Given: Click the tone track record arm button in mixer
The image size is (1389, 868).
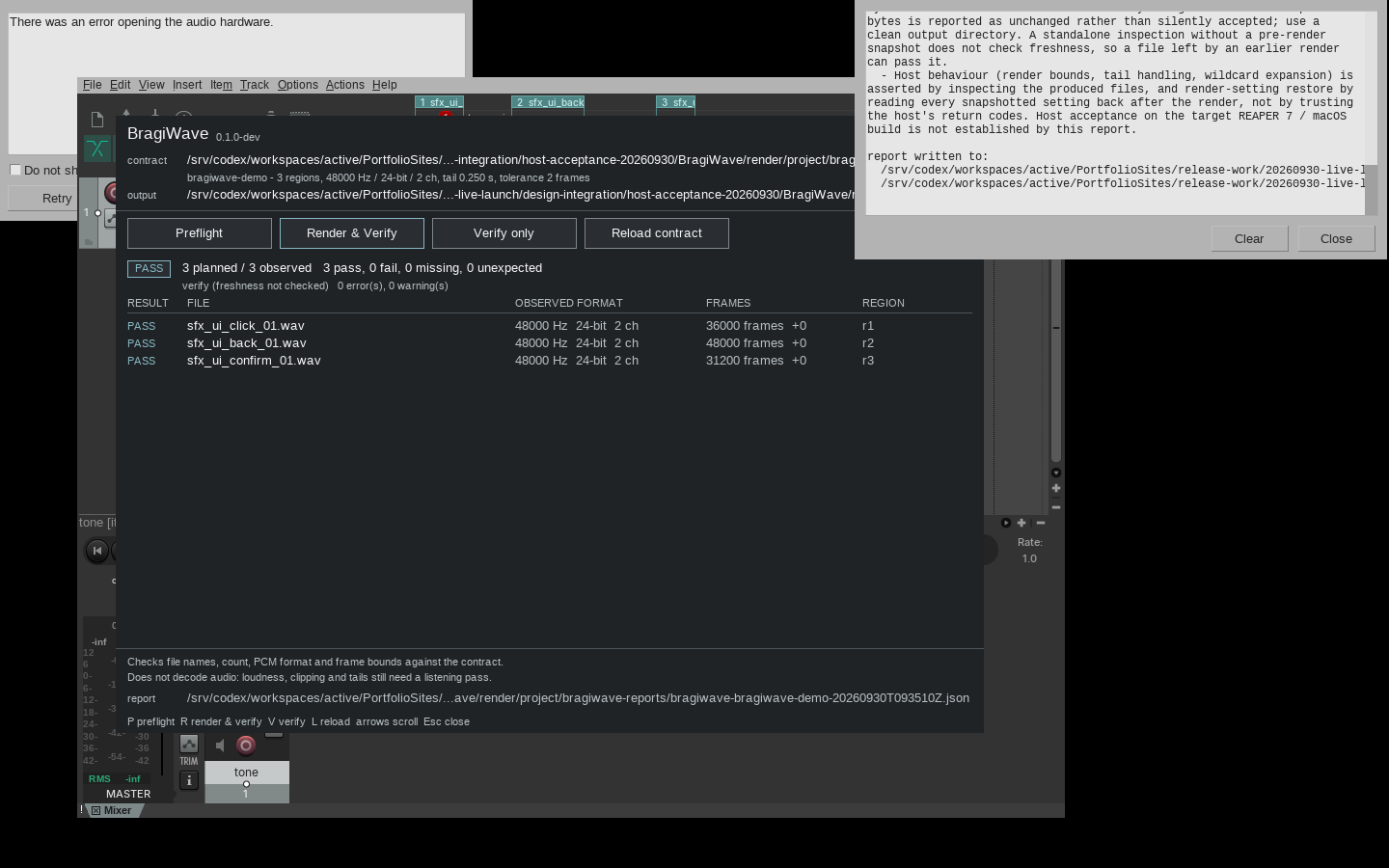Looking at the screenshot, I should pyautogui.click(x=246, y=745).
